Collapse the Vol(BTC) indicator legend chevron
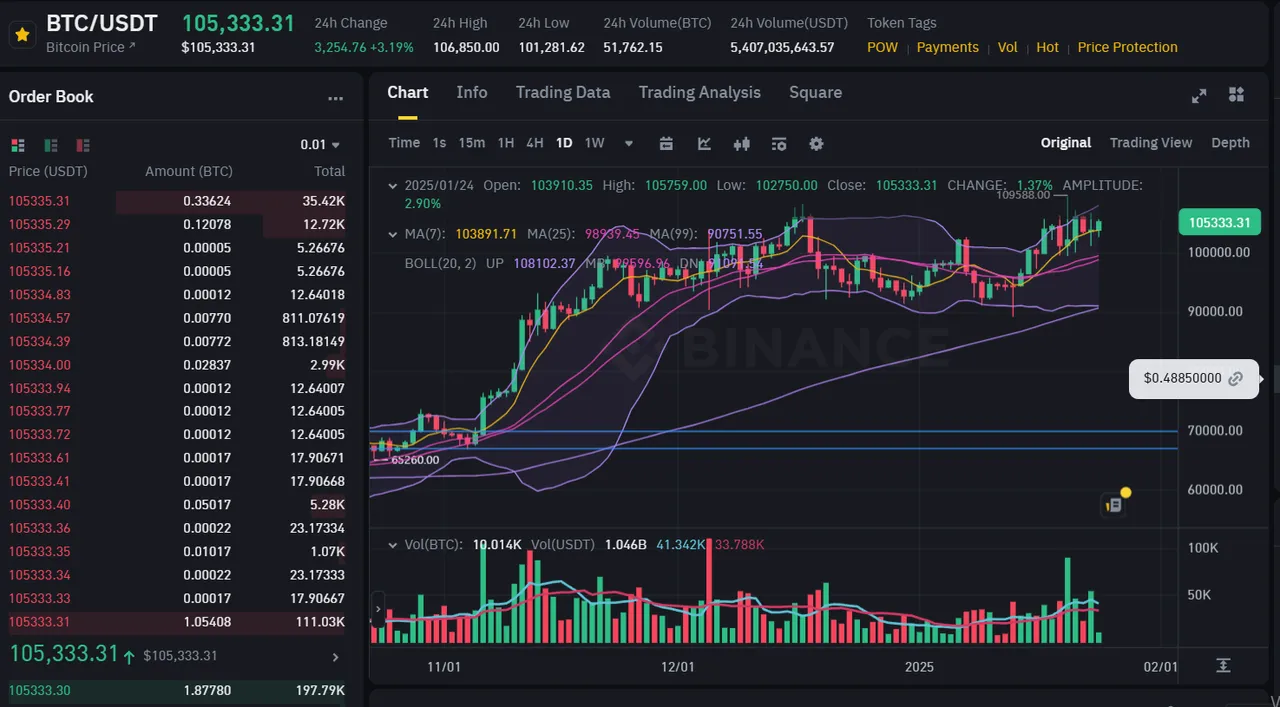Image resolution: width=1280 pixels, height=707 pixels. point(393,544)
